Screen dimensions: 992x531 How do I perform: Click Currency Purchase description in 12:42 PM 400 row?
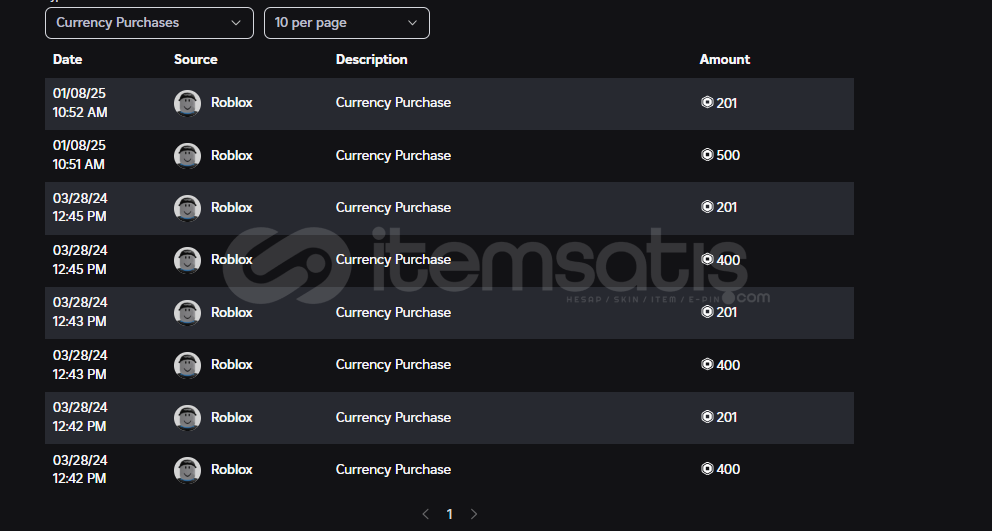(393, 470)
